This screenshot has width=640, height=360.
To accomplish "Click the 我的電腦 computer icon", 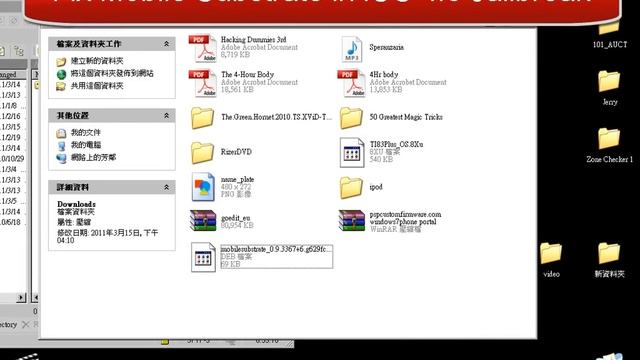I will [x=61, y=145].
